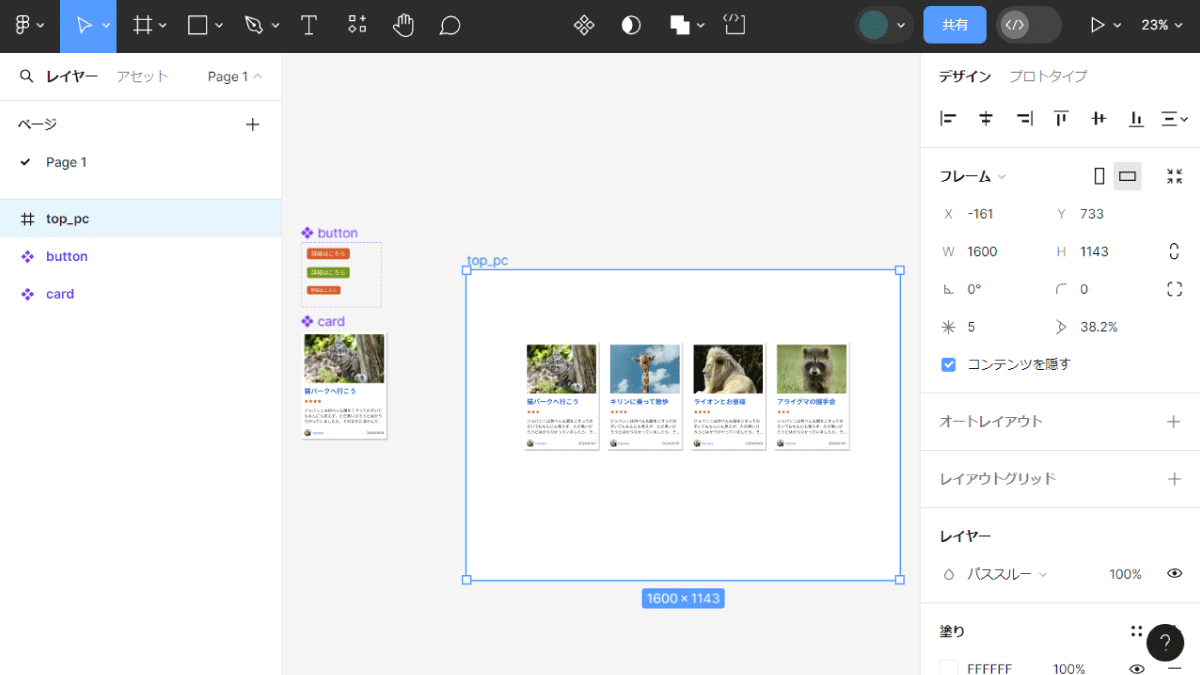Viewport: 1200px width, 675px height.
Task: Click the 共有 share button
Action: click(x=955, y=25)
